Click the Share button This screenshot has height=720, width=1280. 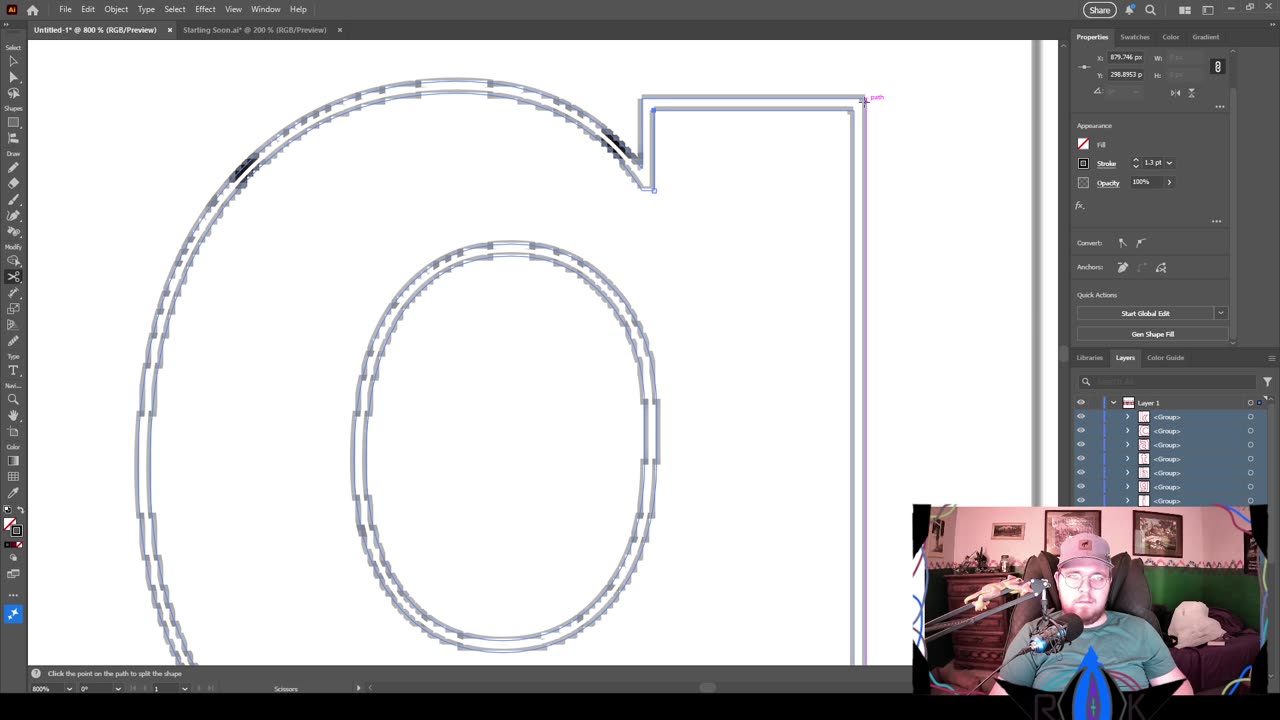coord(1099,10)
